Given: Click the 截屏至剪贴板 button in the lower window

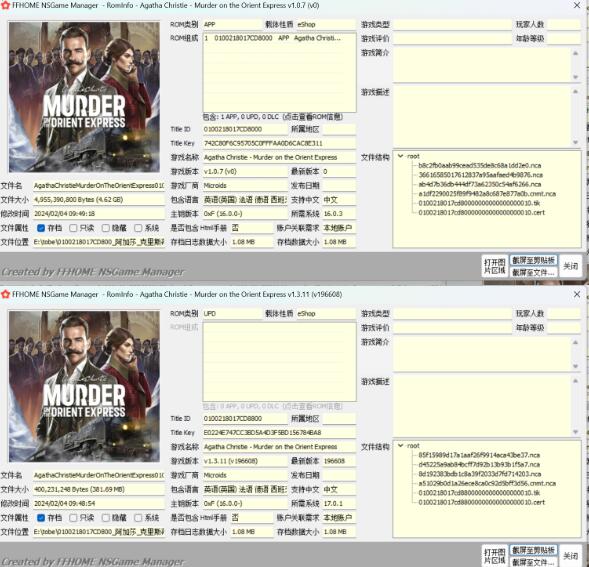Looking at the screenshot, I should [533, 550].
